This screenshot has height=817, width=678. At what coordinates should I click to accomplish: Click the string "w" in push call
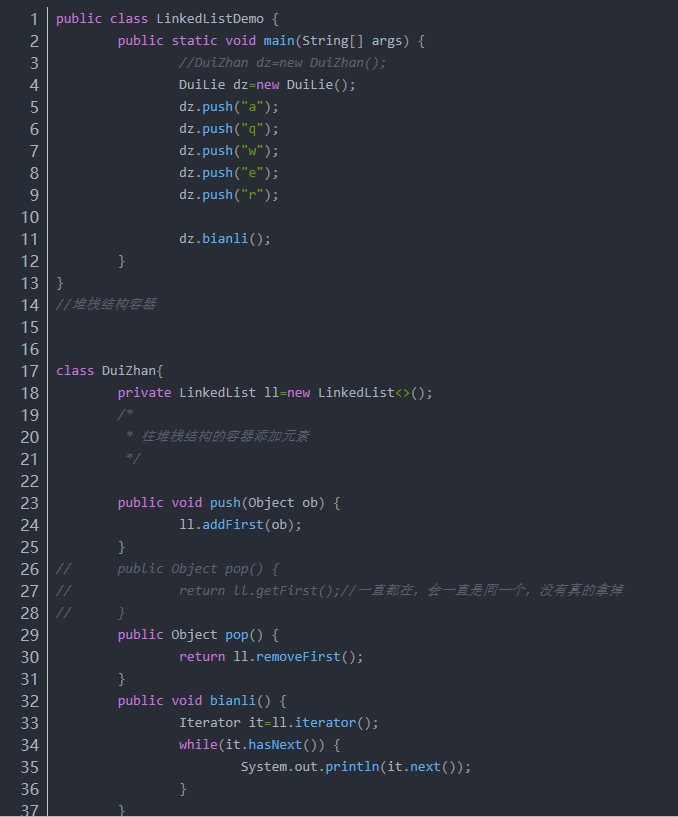coord(252,151)
